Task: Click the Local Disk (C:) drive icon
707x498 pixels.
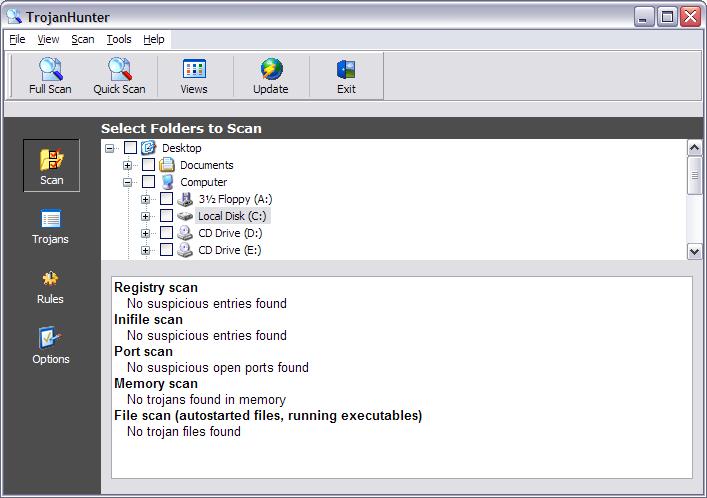Action: 185,216
